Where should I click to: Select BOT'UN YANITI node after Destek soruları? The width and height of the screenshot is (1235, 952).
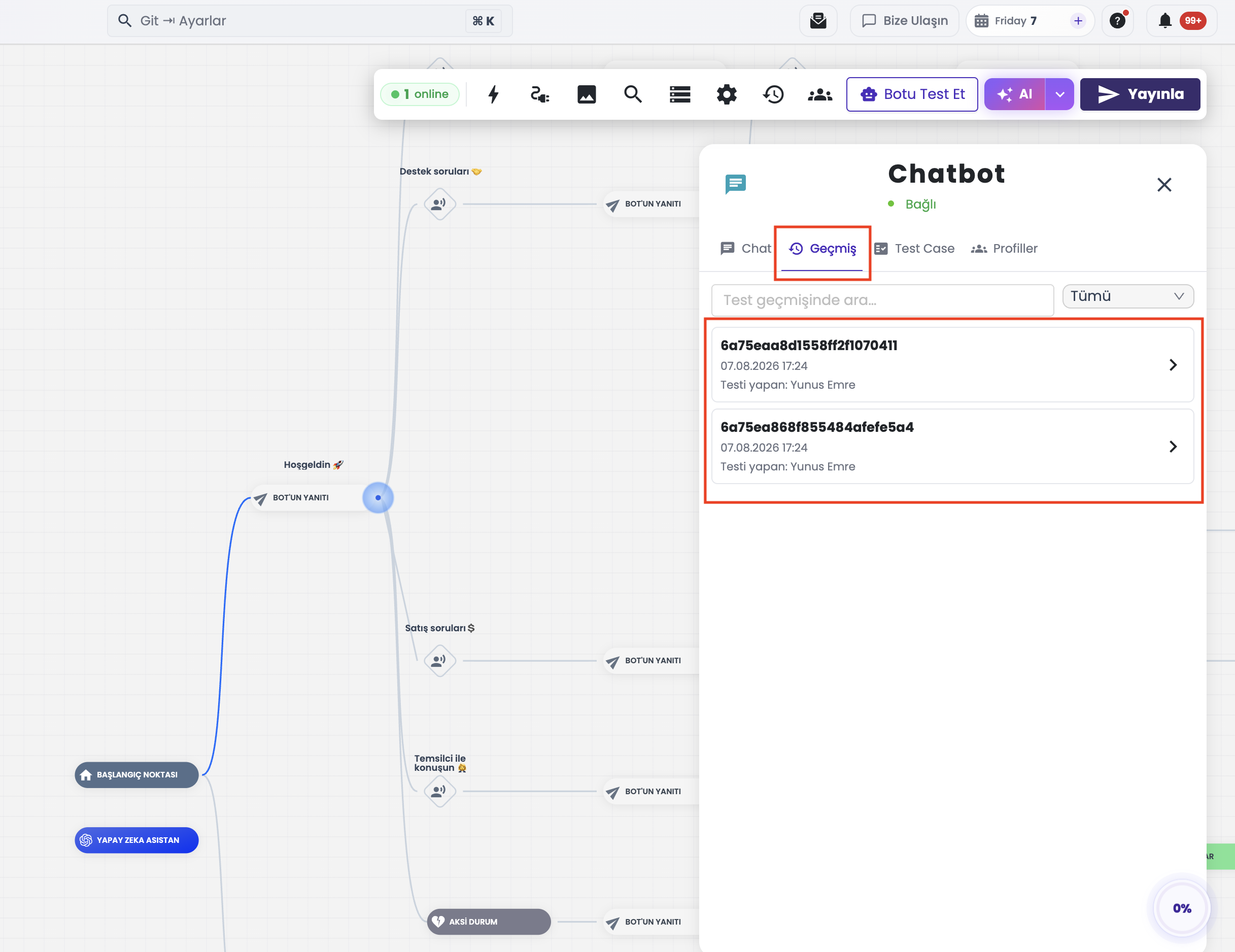click(651, 203)
